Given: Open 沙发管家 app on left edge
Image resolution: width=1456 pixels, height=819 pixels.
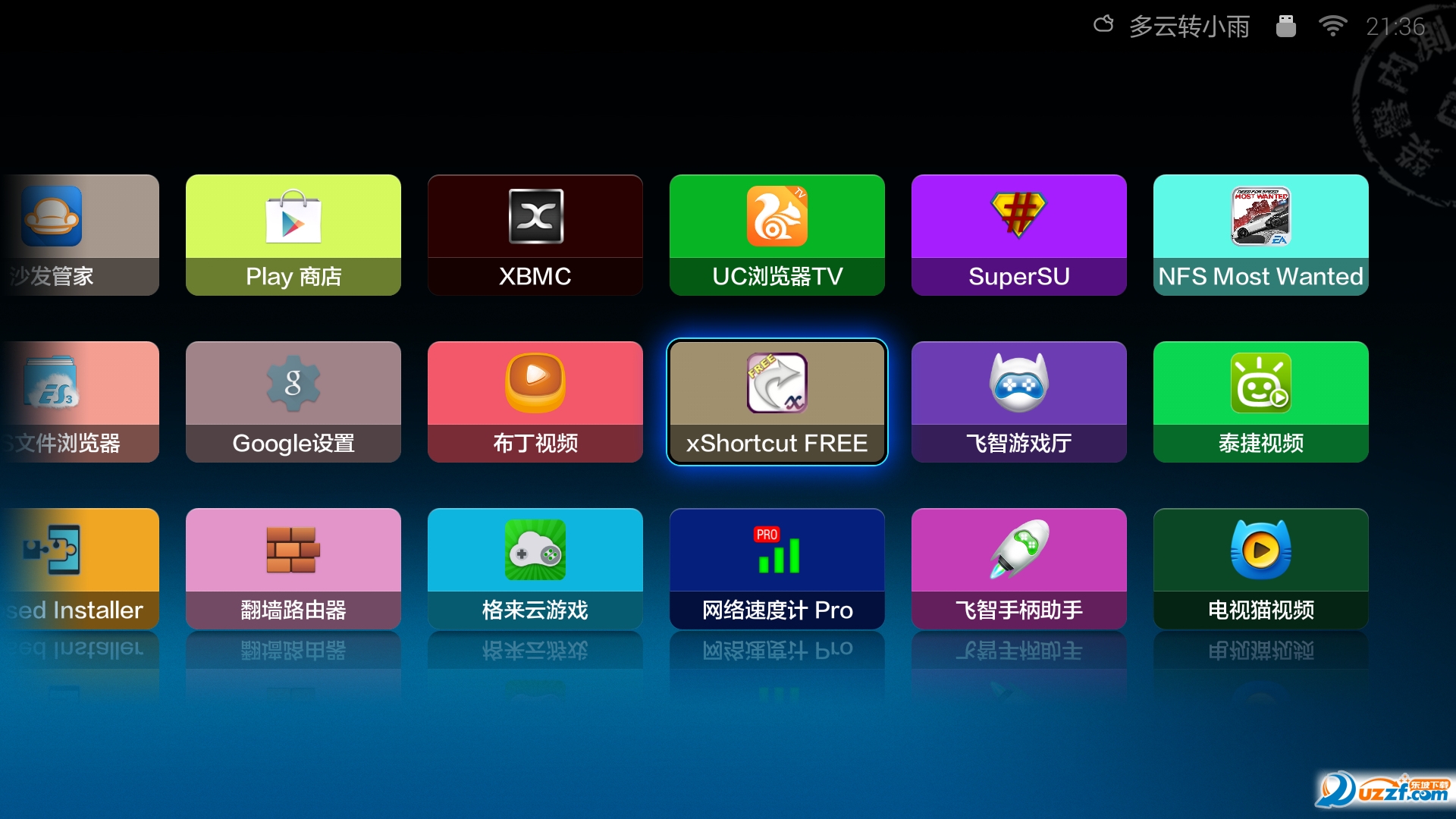Looking at the screenshot, I should [x=80, y=235].
